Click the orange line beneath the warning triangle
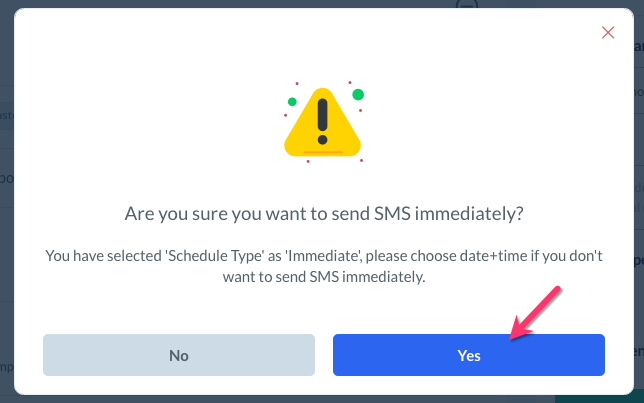The image size is (644, 403). pyautogui.click(x=320, y=152)
